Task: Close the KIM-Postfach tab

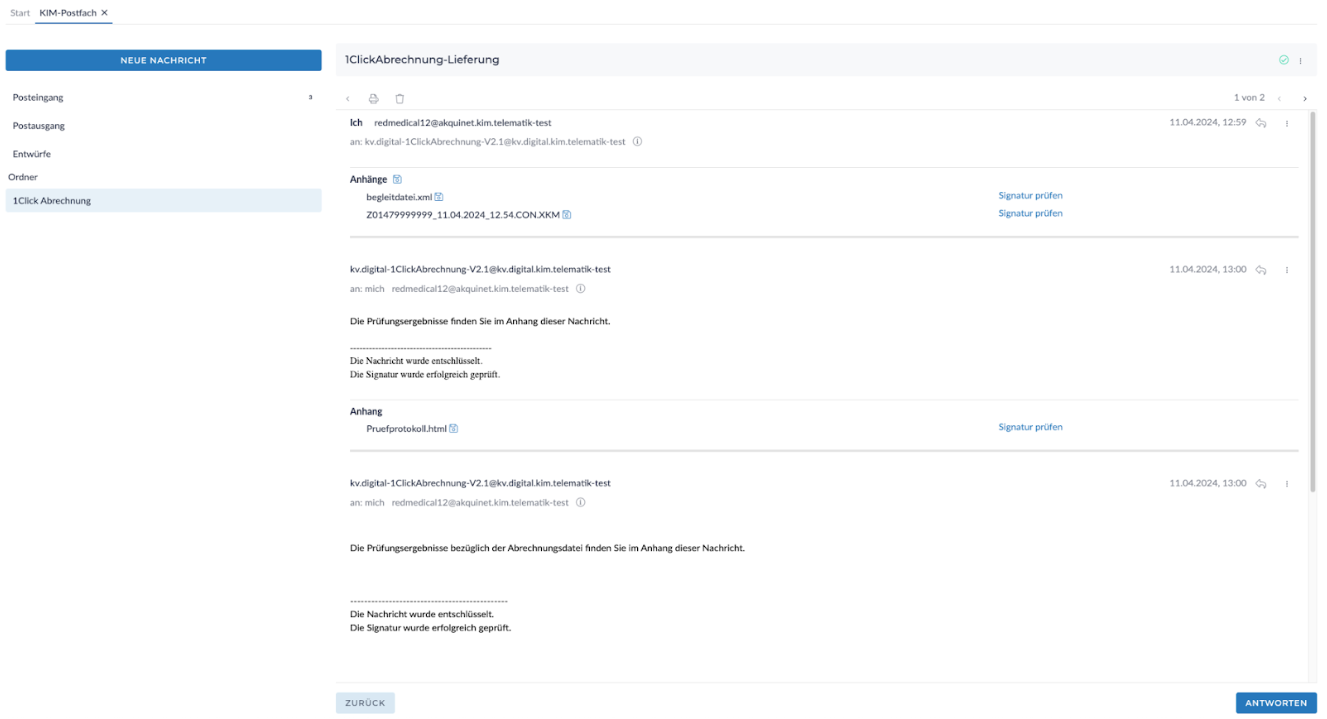Action: (104, 12)
